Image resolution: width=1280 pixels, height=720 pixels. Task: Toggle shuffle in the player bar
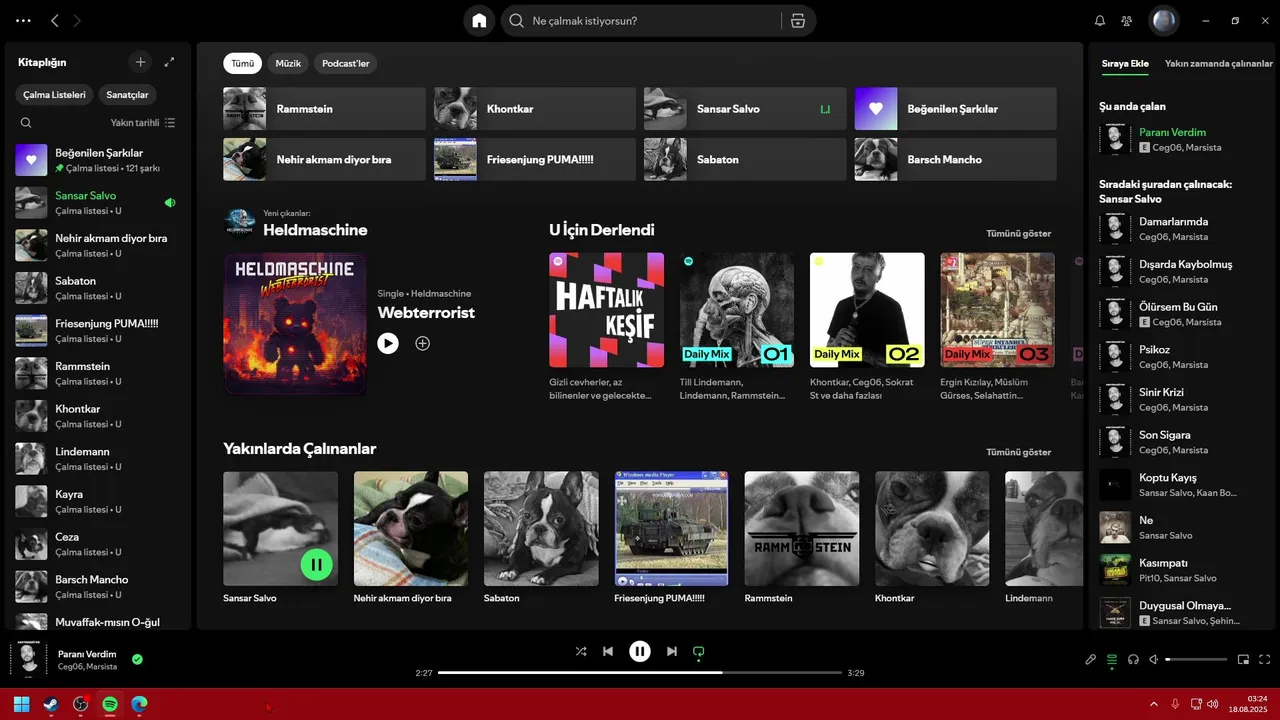[581, 651]
